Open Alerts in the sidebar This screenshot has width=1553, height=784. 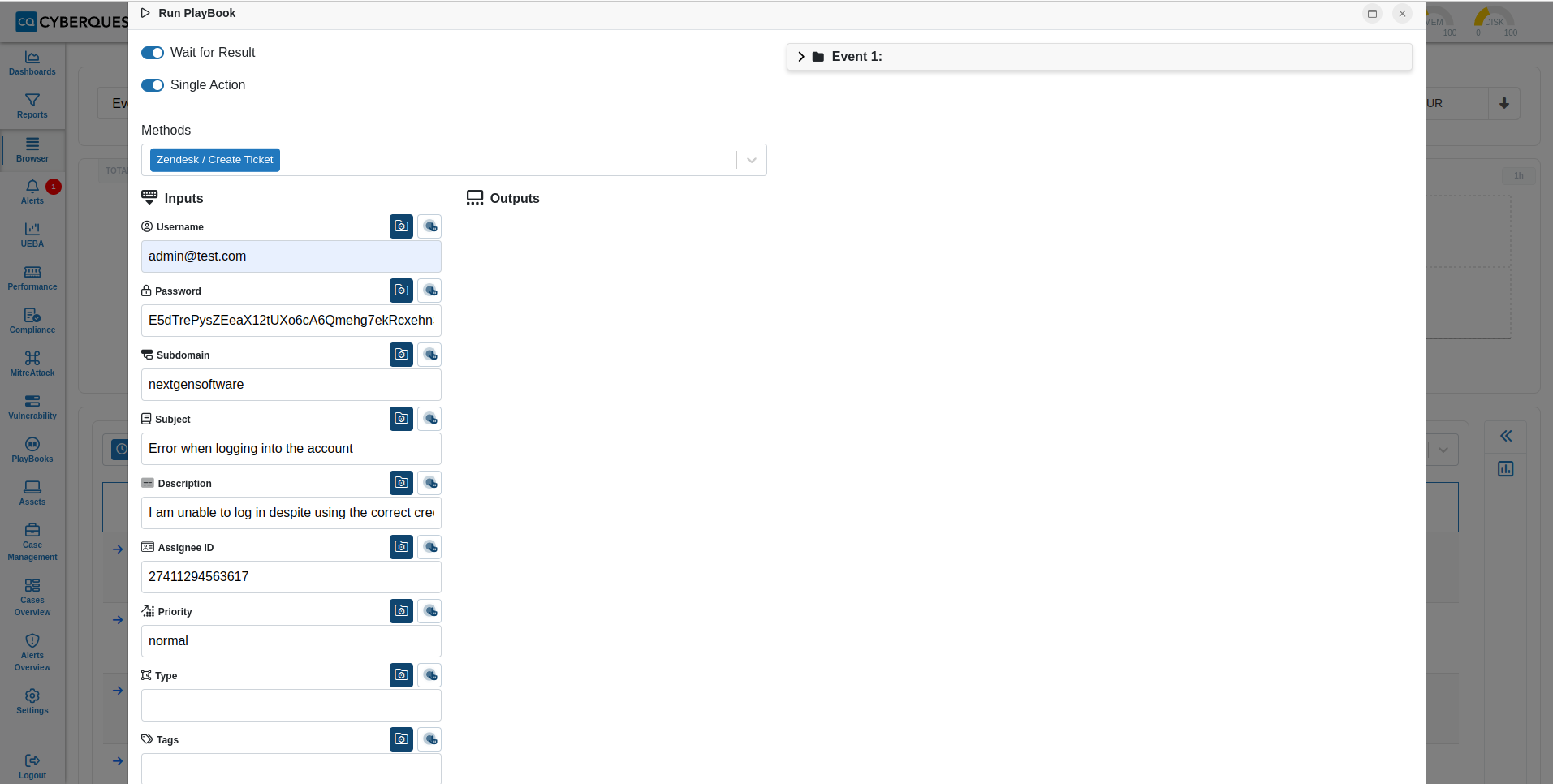coord(32,192)
